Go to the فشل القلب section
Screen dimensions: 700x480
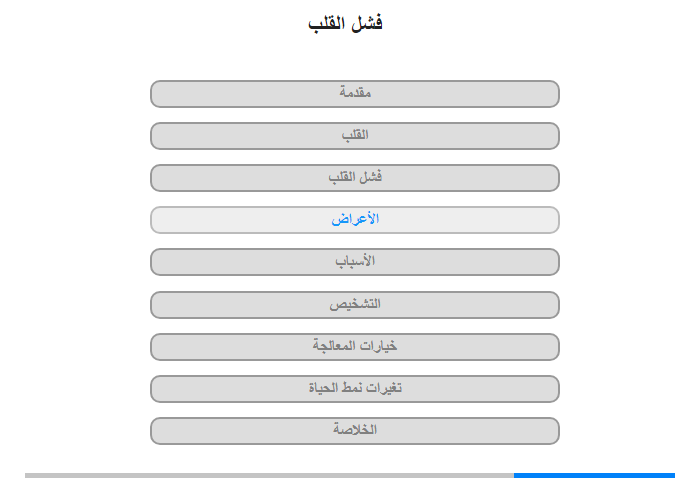pos(355,178)
